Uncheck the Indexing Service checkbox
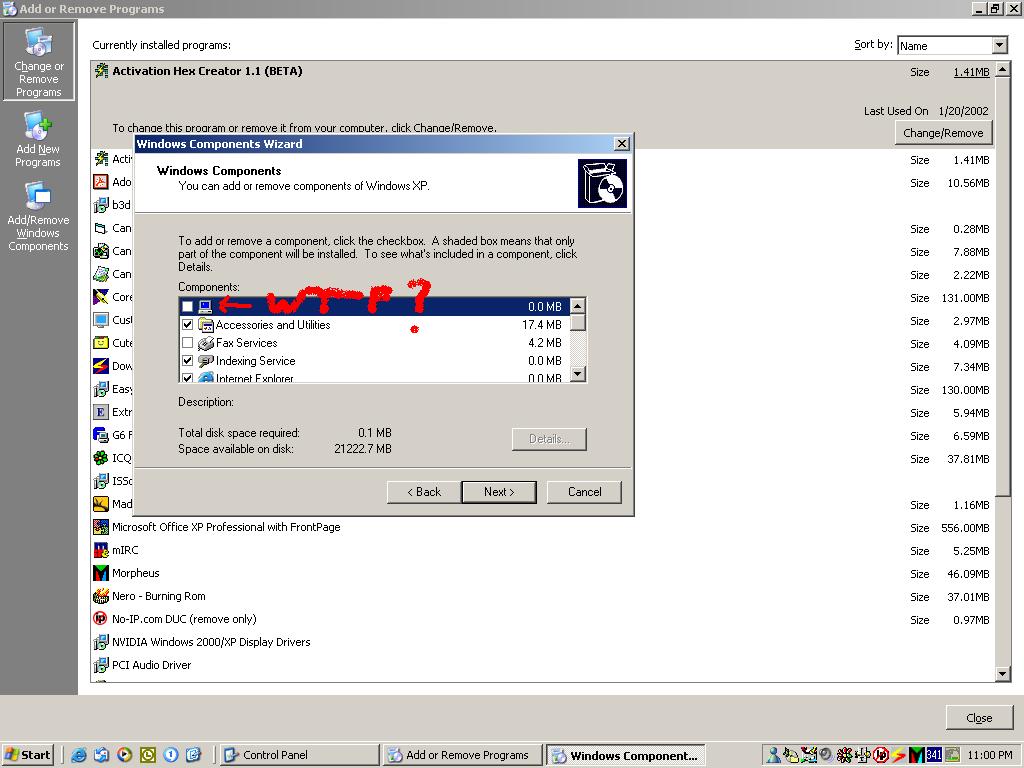Viewport: 1024px width, 768px height. pyautogui.click(x=187, y=360)
